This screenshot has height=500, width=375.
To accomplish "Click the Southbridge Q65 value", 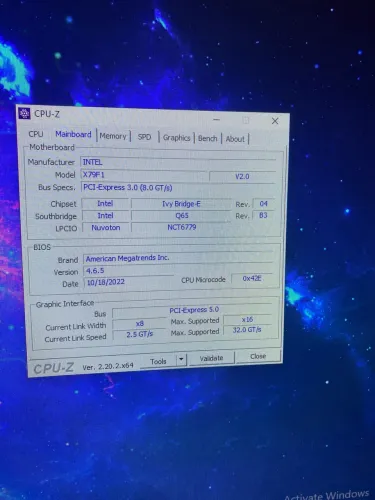I will [181, 216].
